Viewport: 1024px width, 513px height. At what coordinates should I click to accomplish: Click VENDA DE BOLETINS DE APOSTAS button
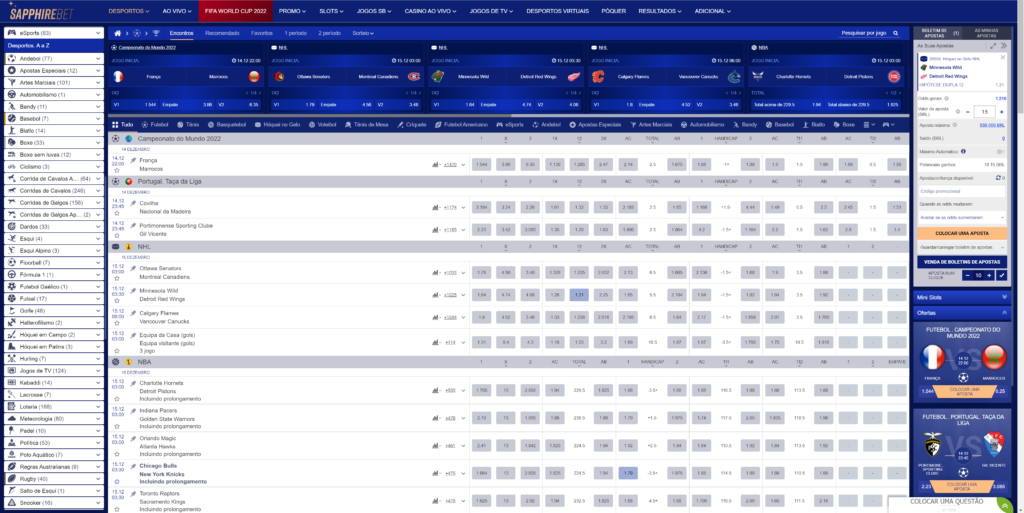[x=962, y=262]
